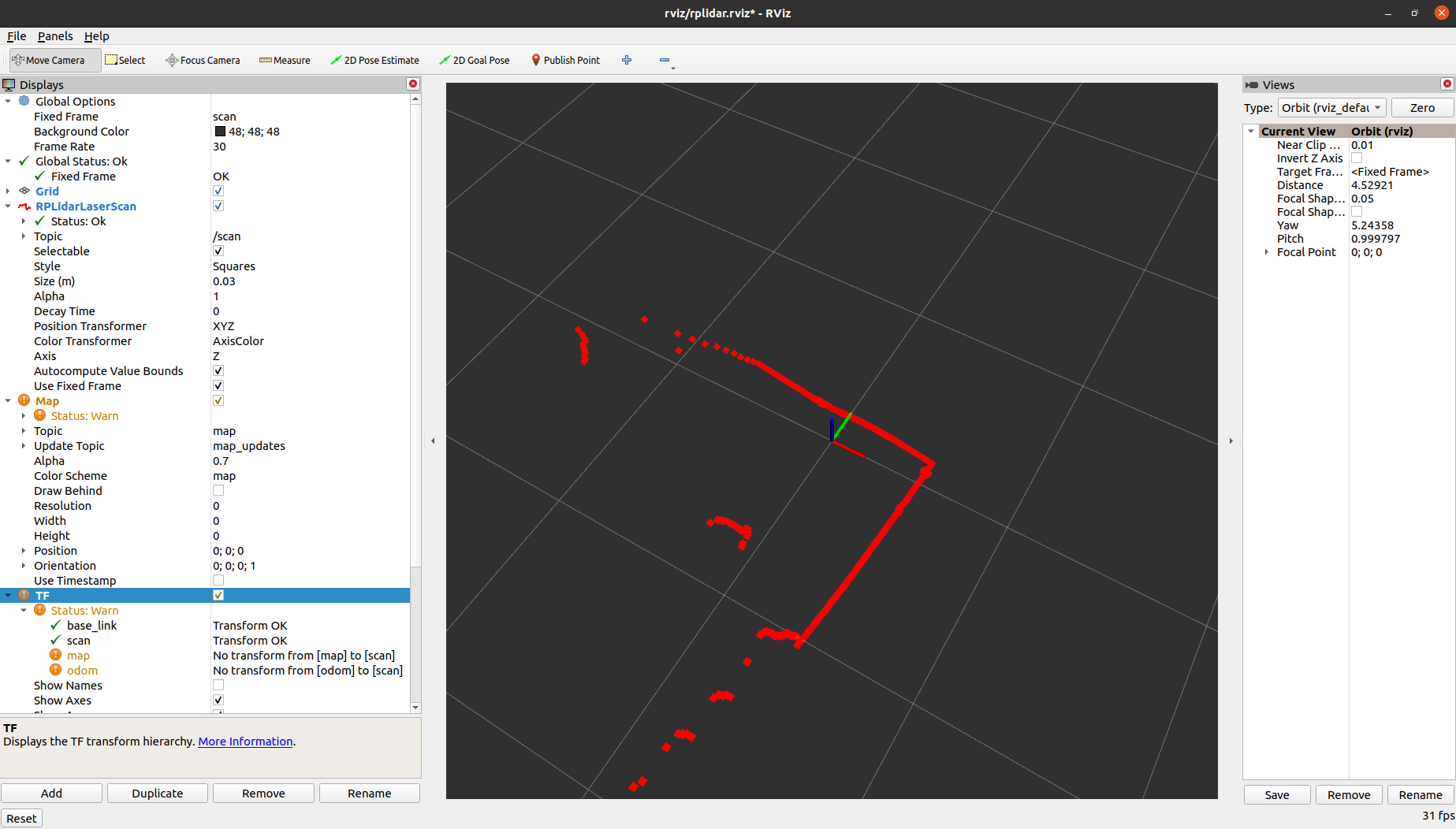This screenshot has width=1456, height=829.
Task: Open the File menu
Action: (x=17, y=35)
